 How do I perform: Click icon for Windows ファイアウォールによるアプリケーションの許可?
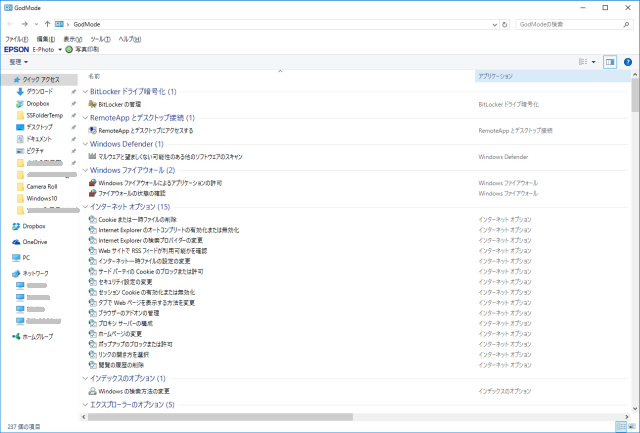click(x=92, y=183)
